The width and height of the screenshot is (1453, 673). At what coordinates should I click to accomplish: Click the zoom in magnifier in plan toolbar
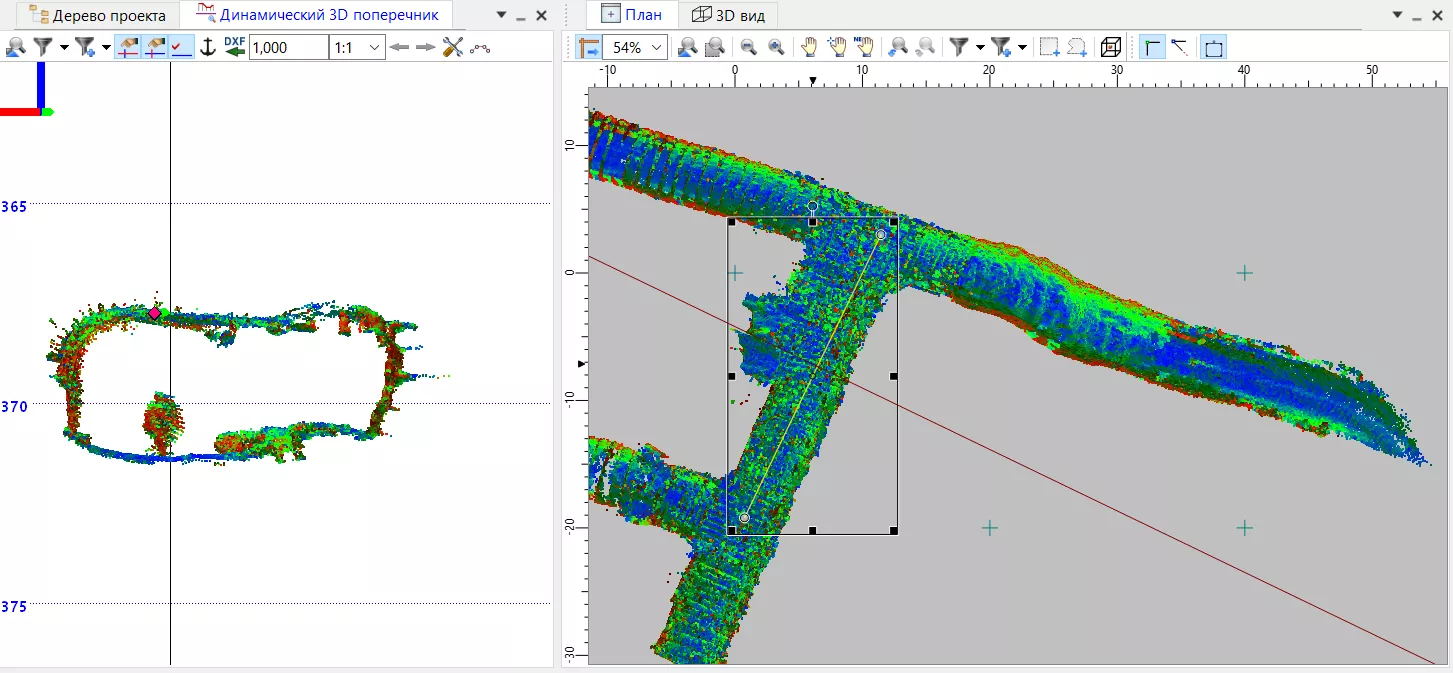[x=776, y=47]
